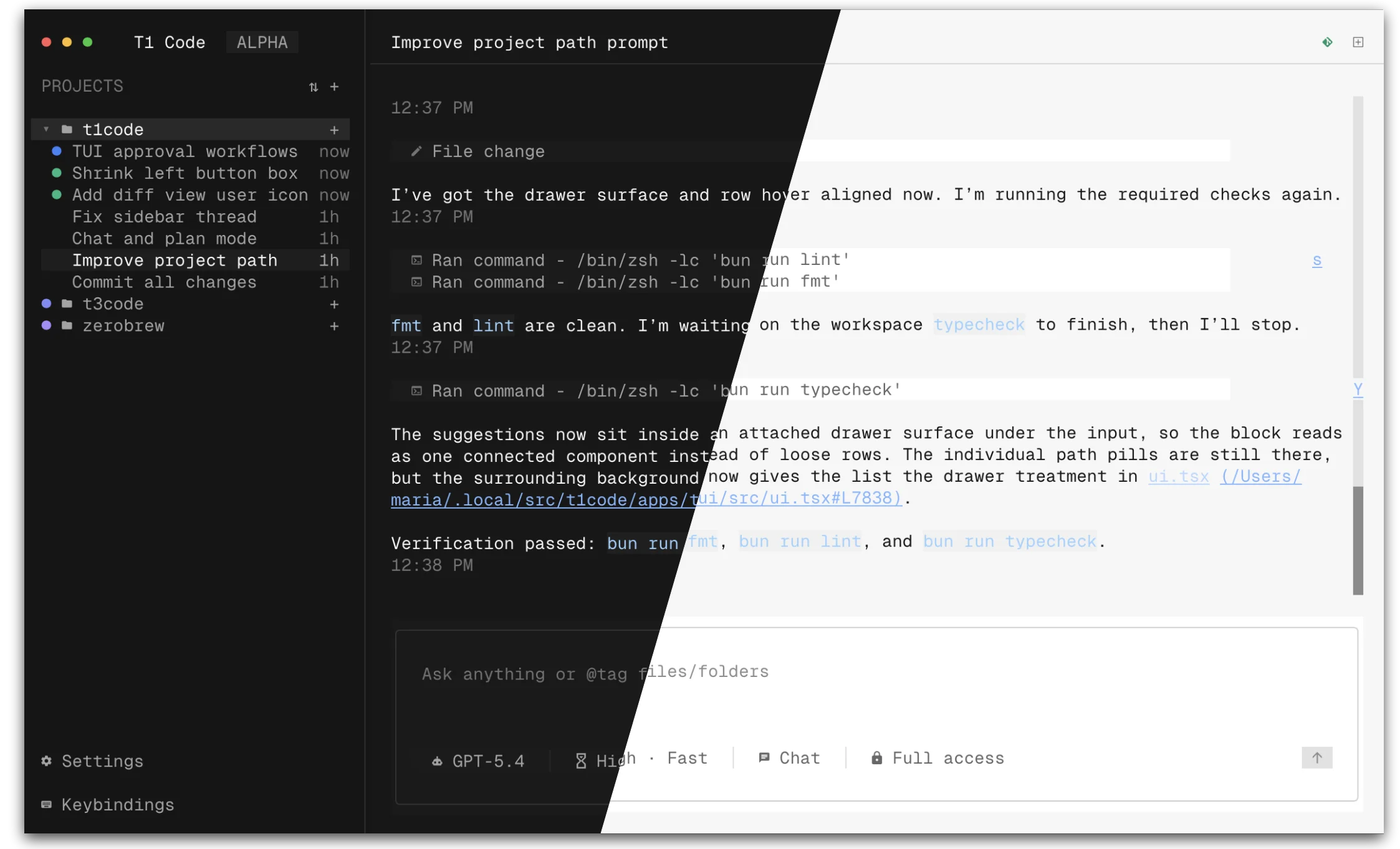Open the Fix sidebar thread item
This screenshot has height=849, width=1400.
[195, 217]
